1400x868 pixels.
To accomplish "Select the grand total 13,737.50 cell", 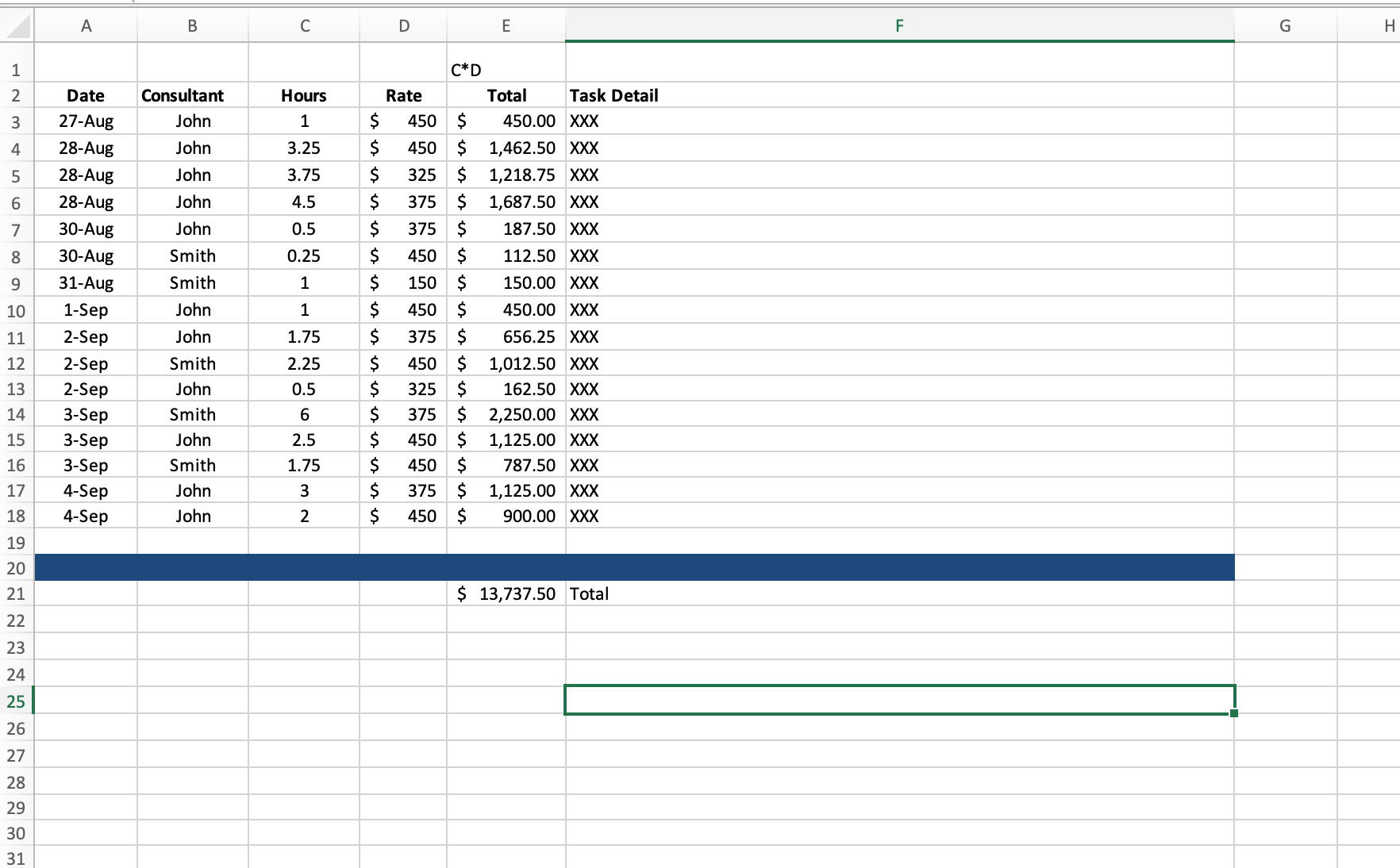I will [506, 594].
